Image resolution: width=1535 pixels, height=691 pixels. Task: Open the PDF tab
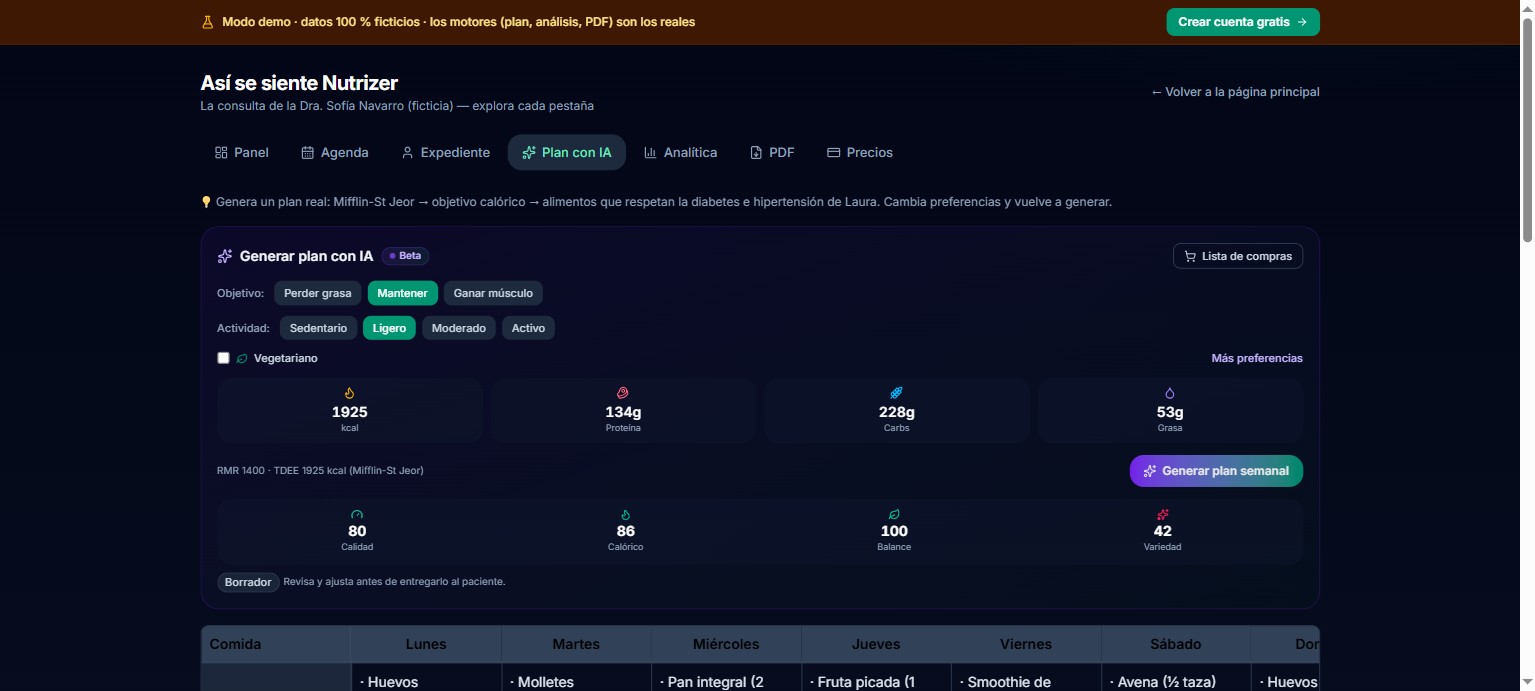(x=772, y=153)
